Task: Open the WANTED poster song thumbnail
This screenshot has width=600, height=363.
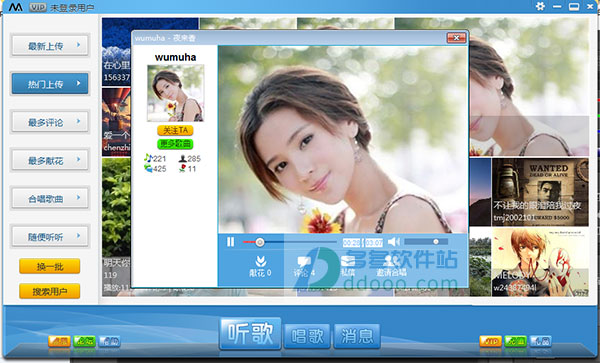Action: coord(540,192)
